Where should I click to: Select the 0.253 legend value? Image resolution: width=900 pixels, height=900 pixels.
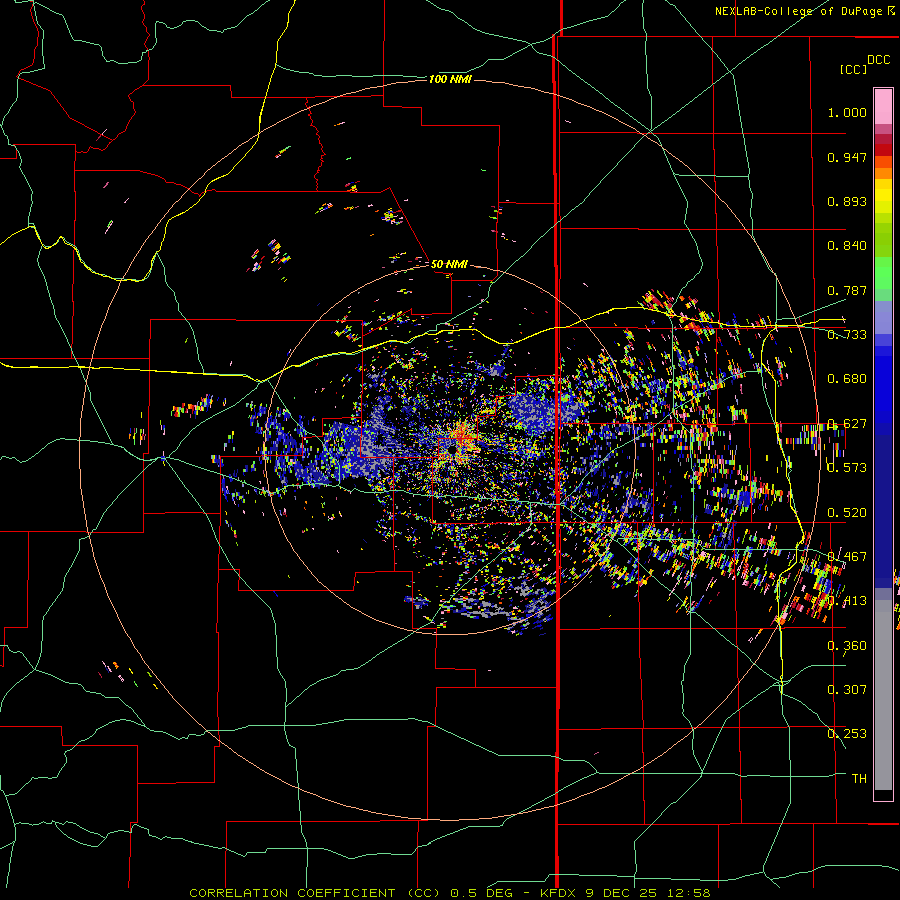pyautogui.click(x=847, y=734)
